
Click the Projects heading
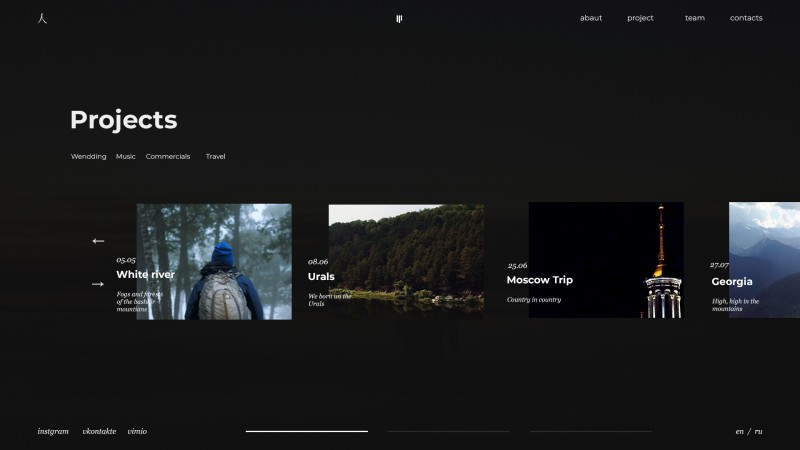(x=124, y=120)
